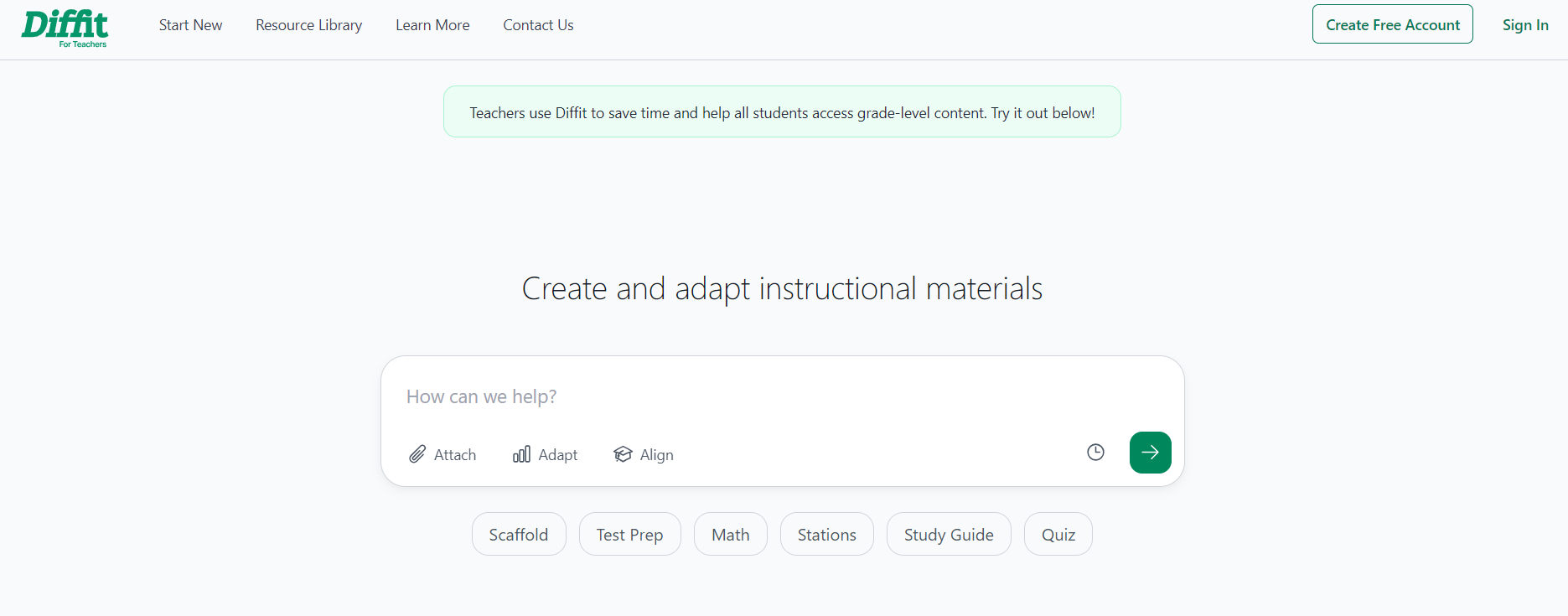Open the Start New menu item
The width and height of the screenshot is (1568, 616).
click(190, 25)
